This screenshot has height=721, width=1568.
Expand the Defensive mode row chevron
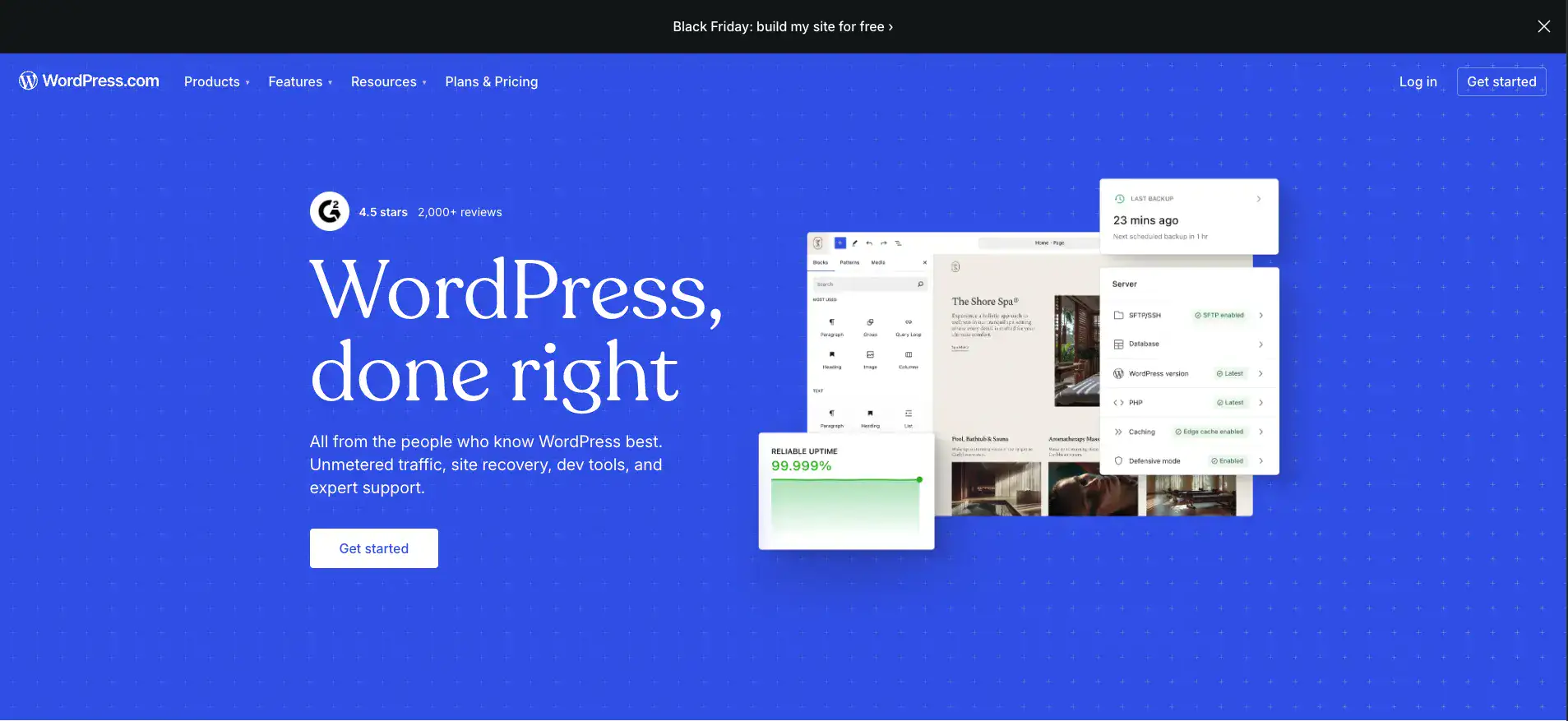[1260, 461]
